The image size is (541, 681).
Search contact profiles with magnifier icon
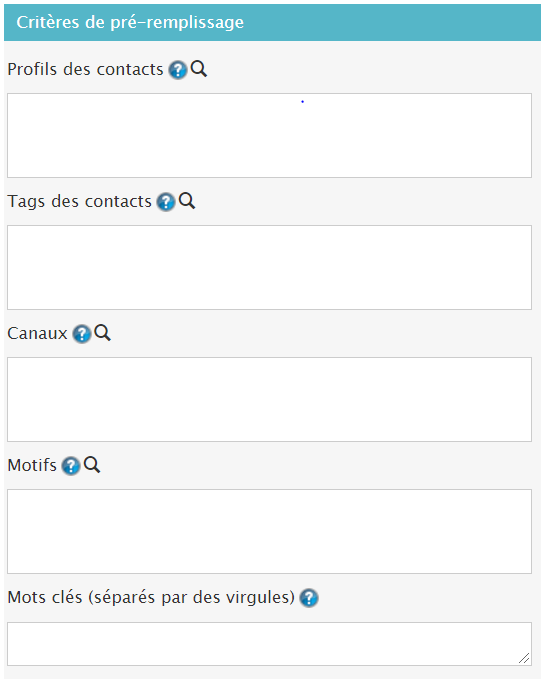click(199, 69)
